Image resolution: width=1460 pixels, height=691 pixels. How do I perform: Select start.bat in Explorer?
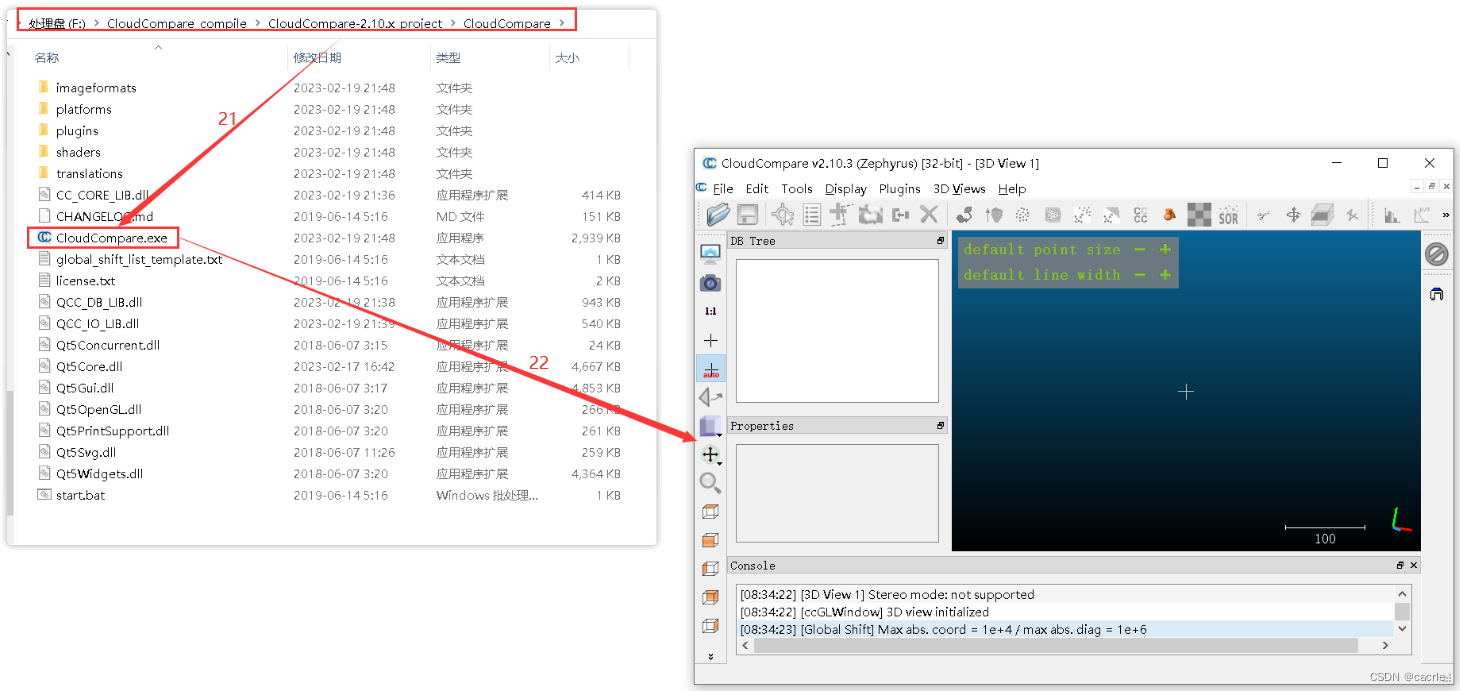coord(80,495)
